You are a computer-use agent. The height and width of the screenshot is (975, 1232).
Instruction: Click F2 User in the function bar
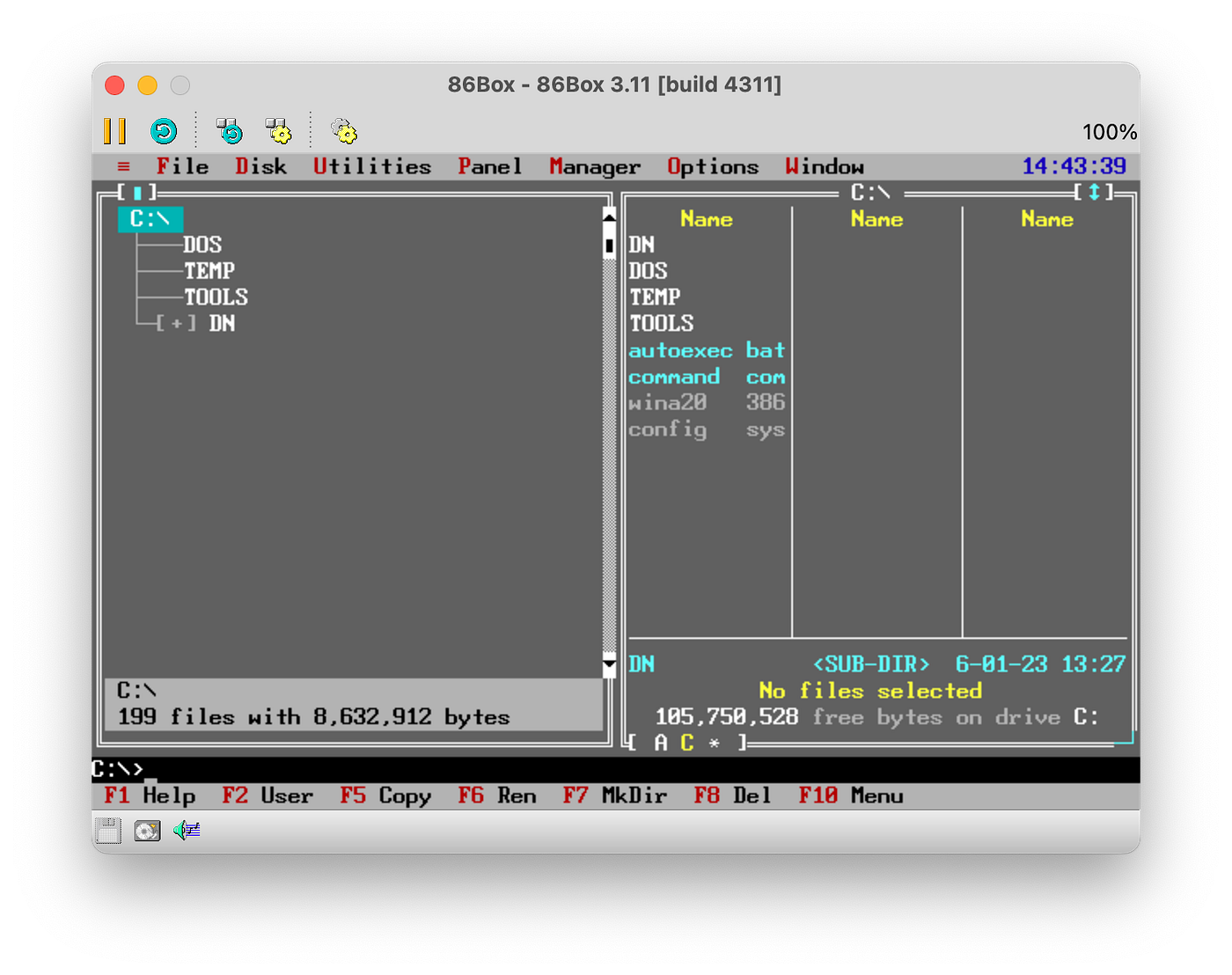click(268, 795)
